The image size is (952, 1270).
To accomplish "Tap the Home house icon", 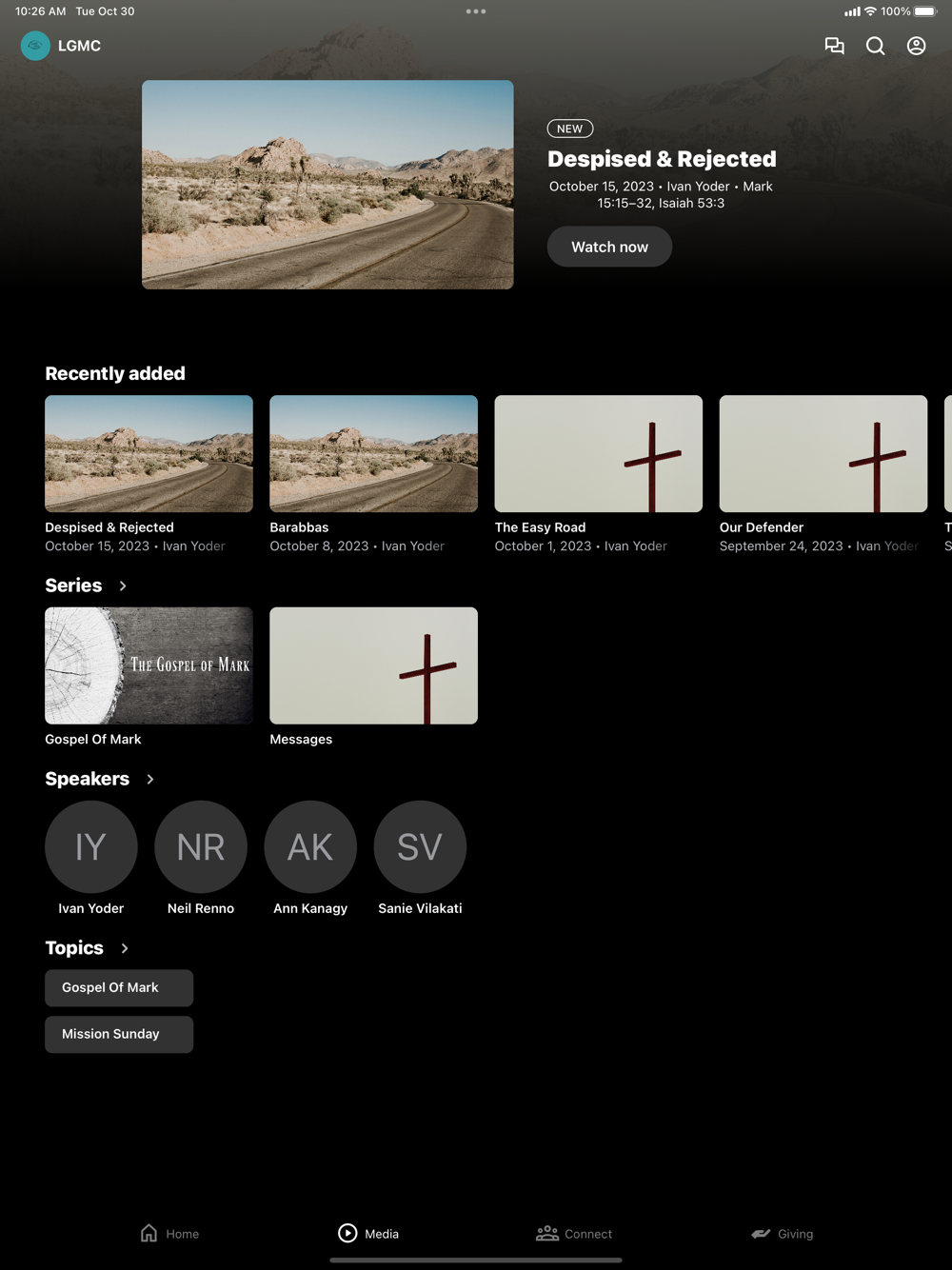I will [x=149, y=1233].
